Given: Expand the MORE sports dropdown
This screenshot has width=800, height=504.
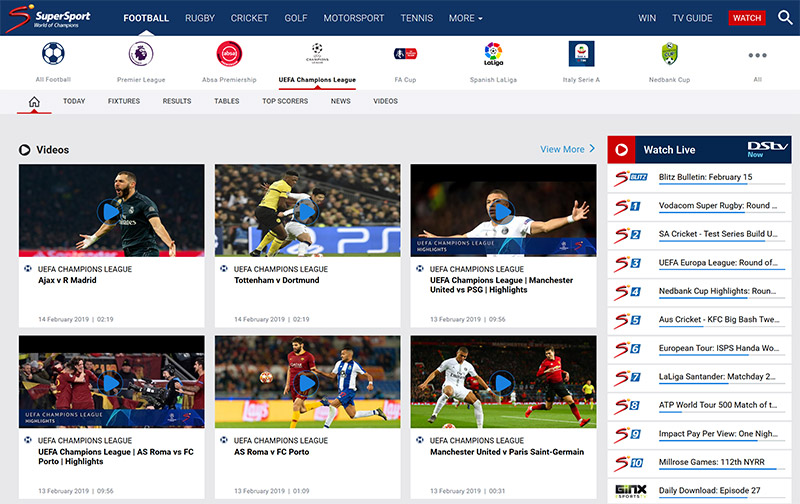Looking at the screenshot, I should (465, 18).
